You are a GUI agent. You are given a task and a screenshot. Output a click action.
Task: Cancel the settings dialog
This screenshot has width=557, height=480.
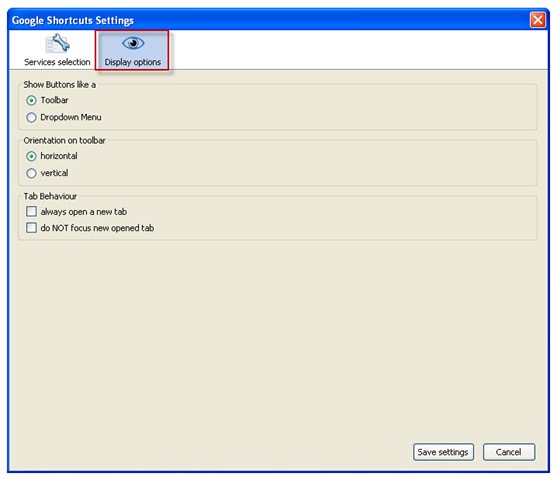click(x=509, y=452)
